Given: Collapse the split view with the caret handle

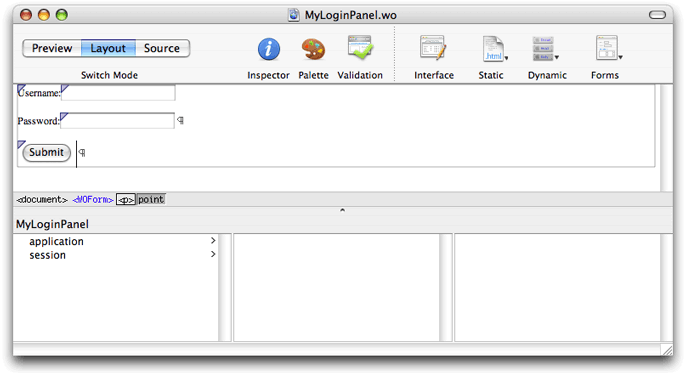Looking at the screenshot, I should pos(343,210).
